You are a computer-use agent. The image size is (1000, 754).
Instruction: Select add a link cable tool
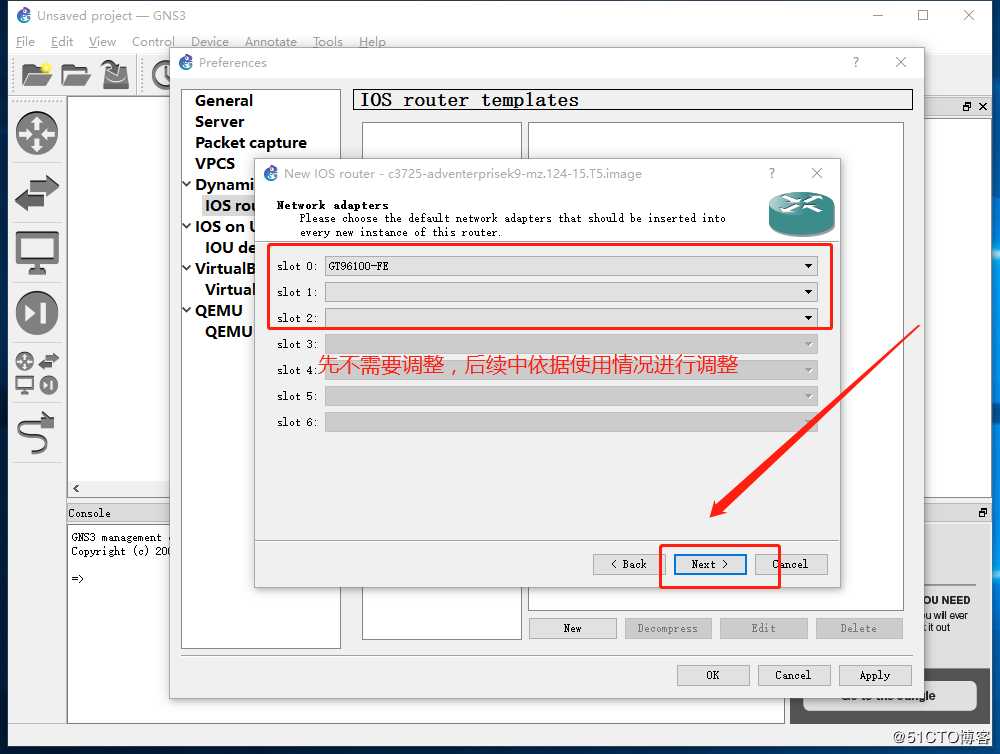click(x=36, y=432)
